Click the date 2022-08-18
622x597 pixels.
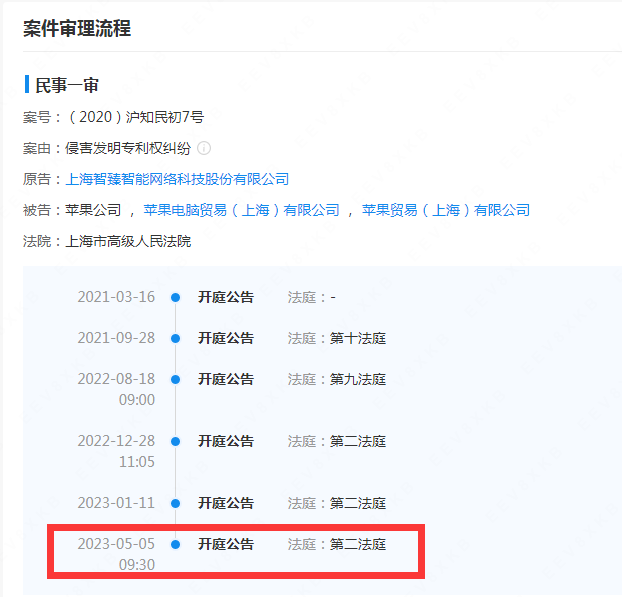[x=116, y=379]
